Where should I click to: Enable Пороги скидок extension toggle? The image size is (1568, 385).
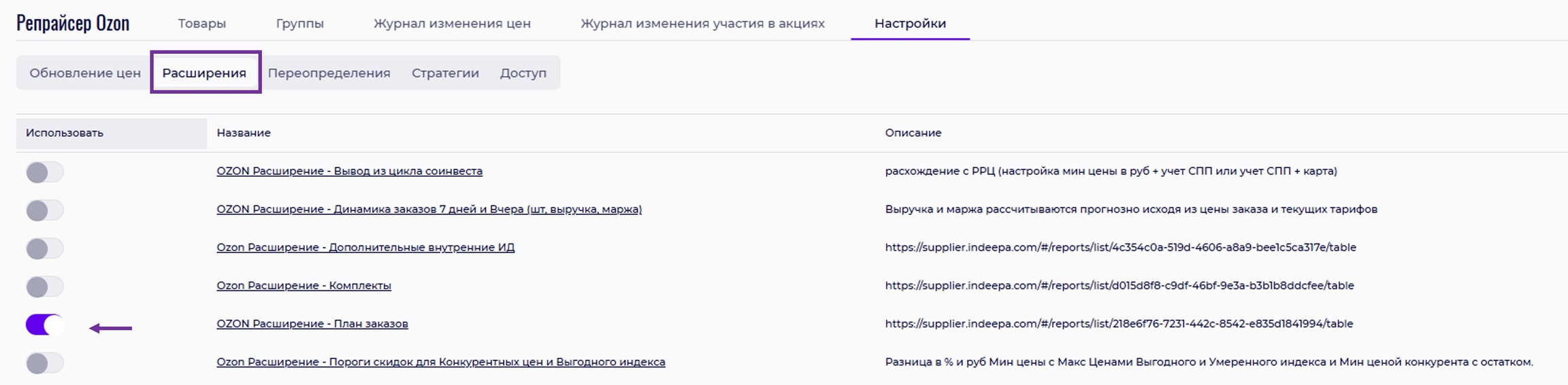pyautogui.click(x=44, y=363)
